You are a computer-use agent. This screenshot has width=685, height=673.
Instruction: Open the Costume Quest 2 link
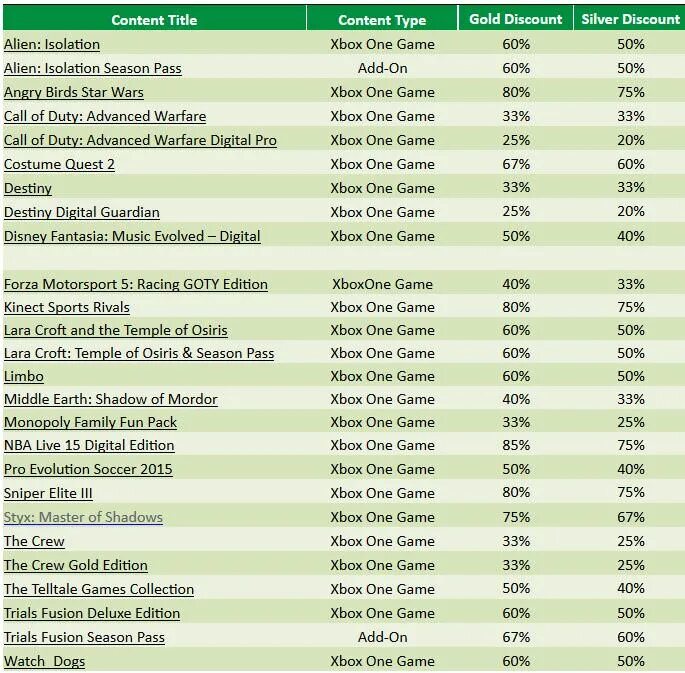pyautogui.click(x=59, y=164)
